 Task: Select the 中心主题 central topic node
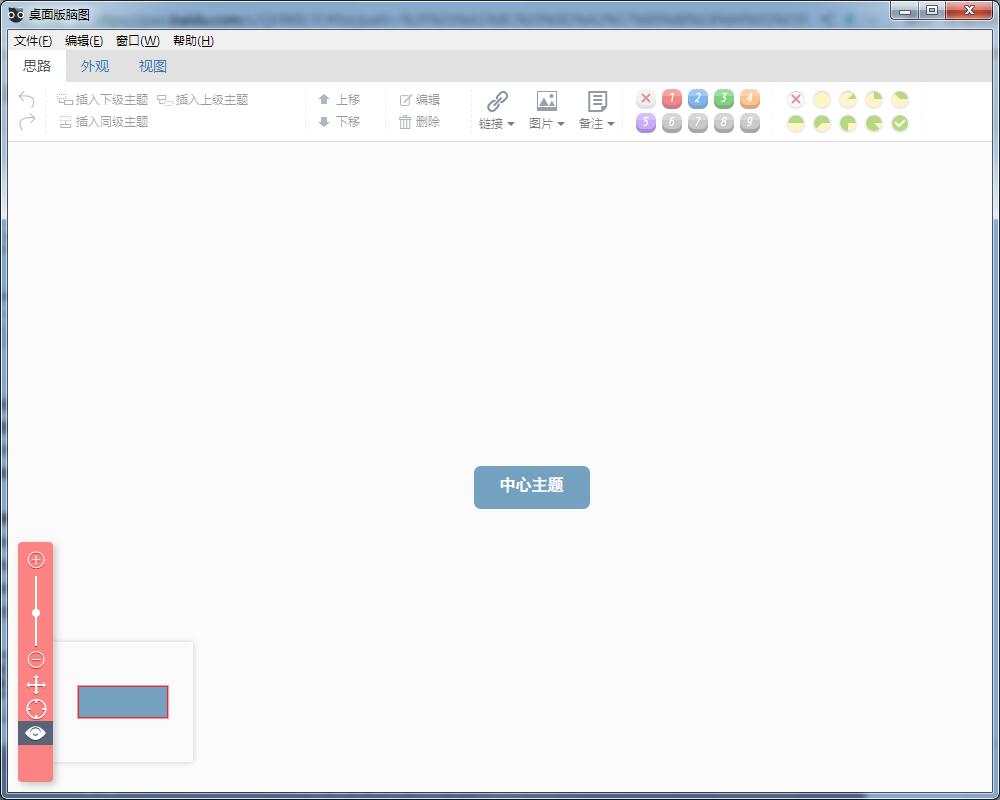click(x=531, y=487)
